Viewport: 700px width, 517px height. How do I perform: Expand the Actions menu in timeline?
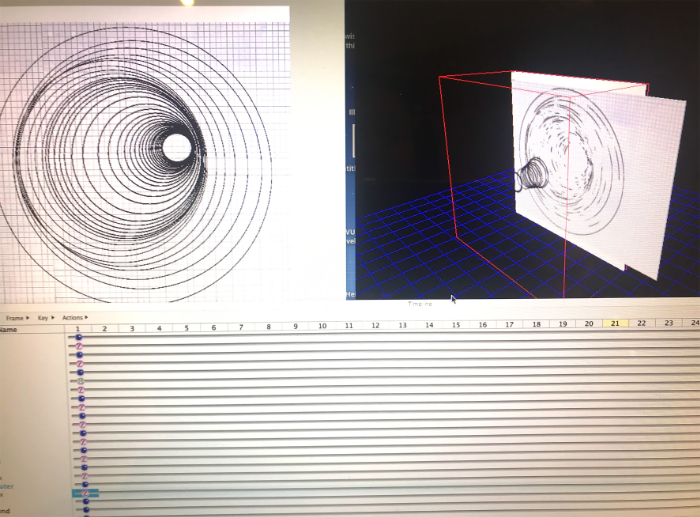coord(74,317)
